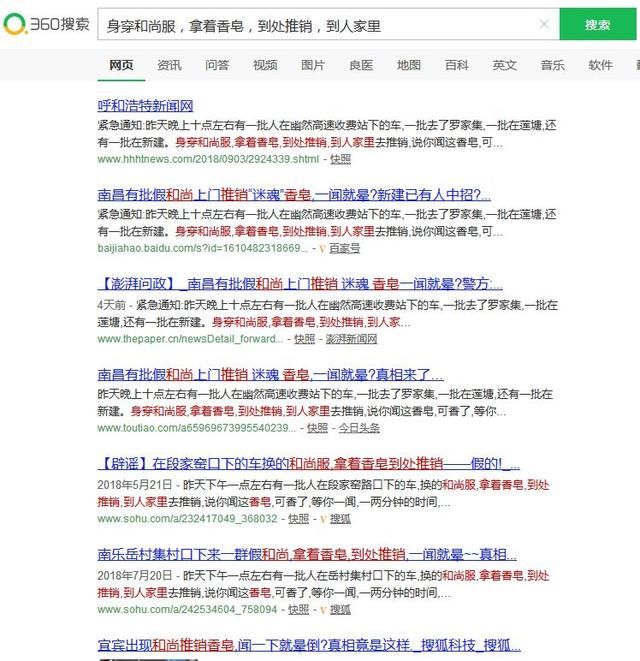This screenshot has height=661, width=640.
Task: Click V badge on the sohu 232417049 result
Action: coord(323,519)
